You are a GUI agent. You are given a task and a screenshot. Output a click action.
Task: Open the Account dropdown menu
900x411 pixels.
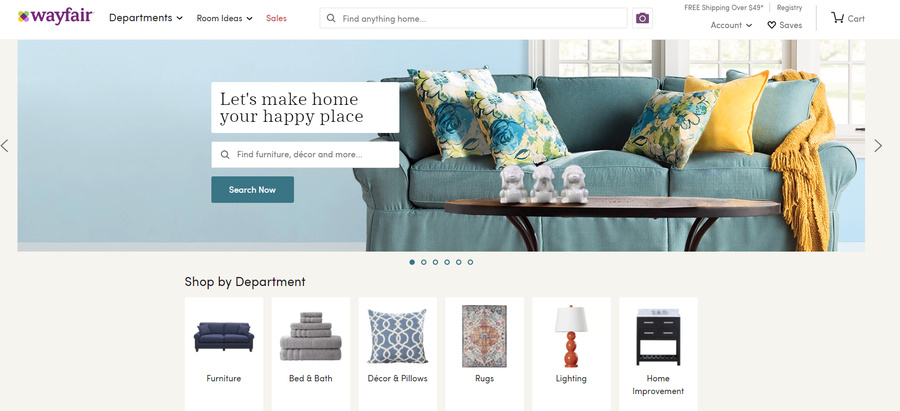pos(731,25)
